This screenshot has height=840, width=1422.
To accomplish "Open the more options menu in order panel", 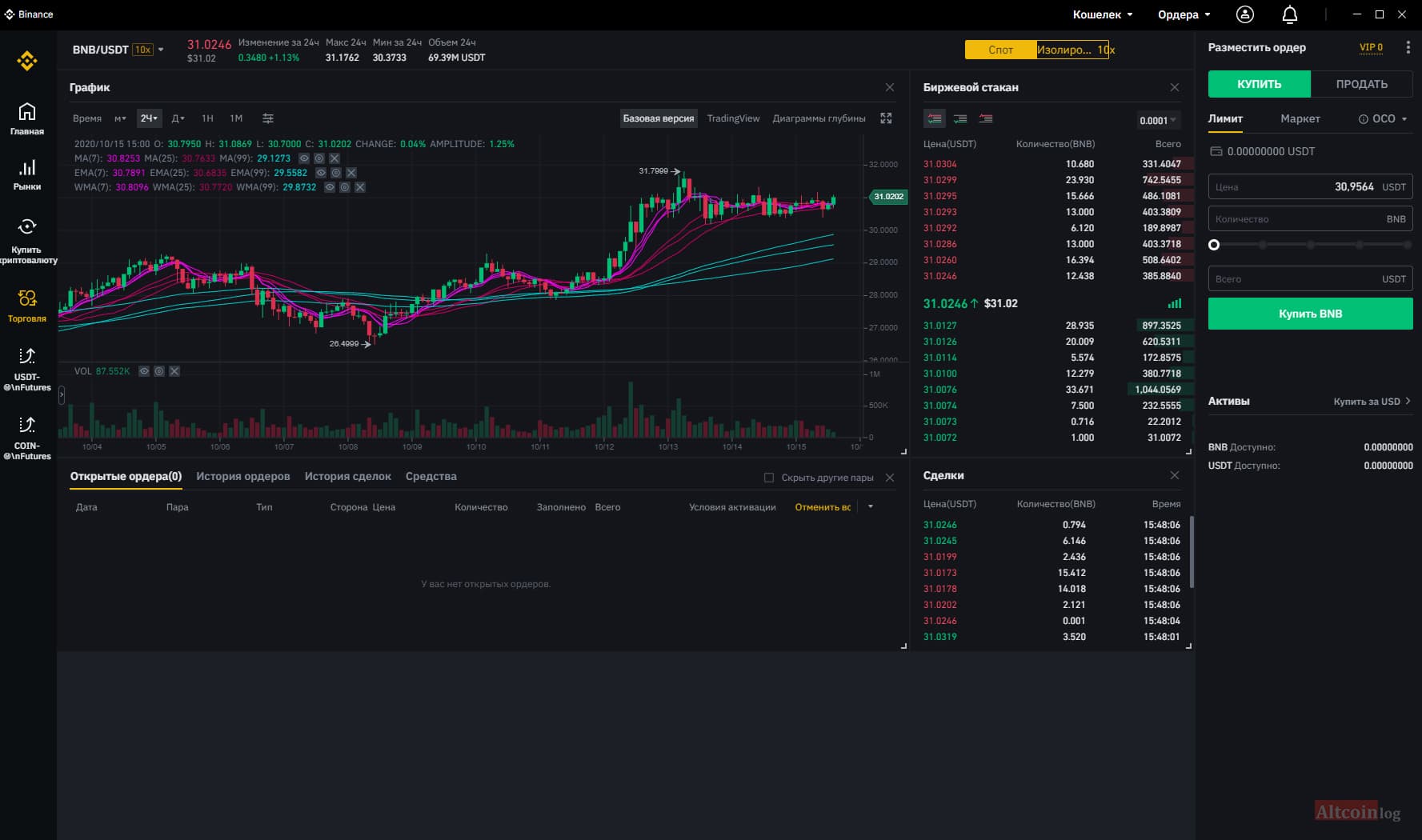I will pos(1408,47).
